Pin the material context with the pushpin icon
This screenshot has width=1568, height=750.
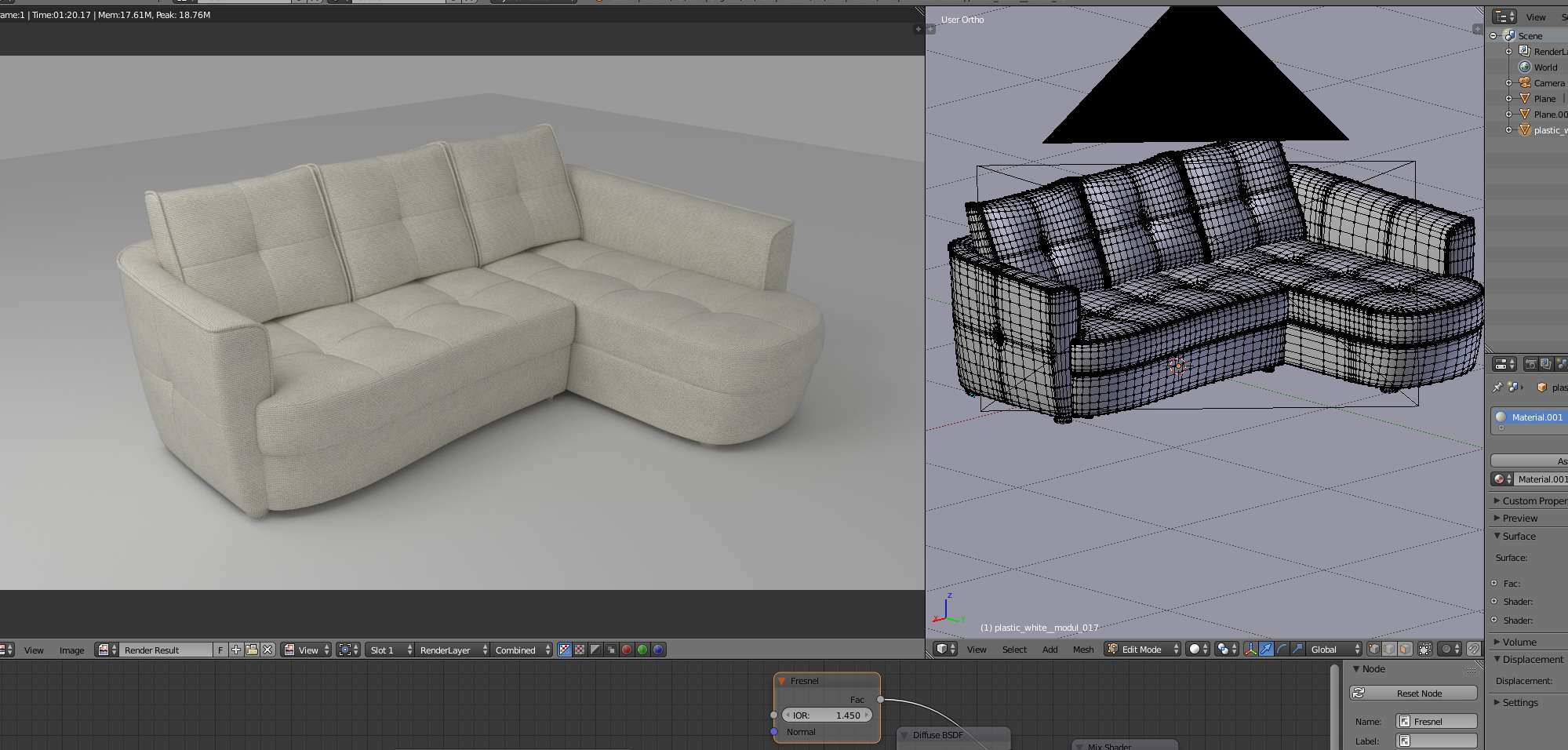tap(1497, 387)
